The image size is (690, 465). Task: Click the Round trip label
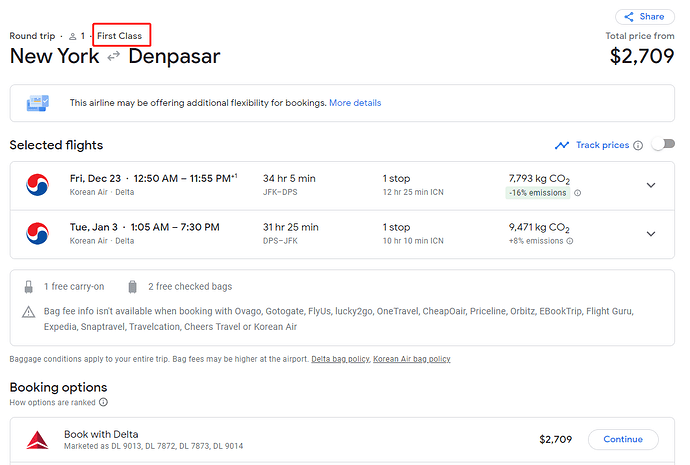pyautogui.click(x=32, y=36)
